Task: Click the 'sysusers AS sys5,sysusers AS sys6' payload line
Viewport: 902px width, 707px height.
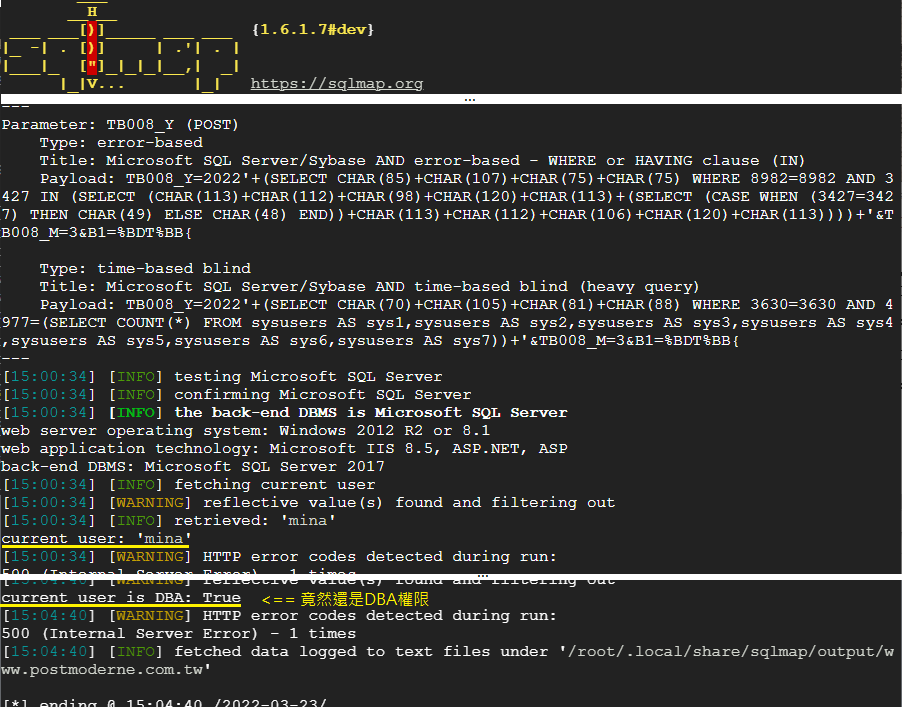Action: coord(370,341)
